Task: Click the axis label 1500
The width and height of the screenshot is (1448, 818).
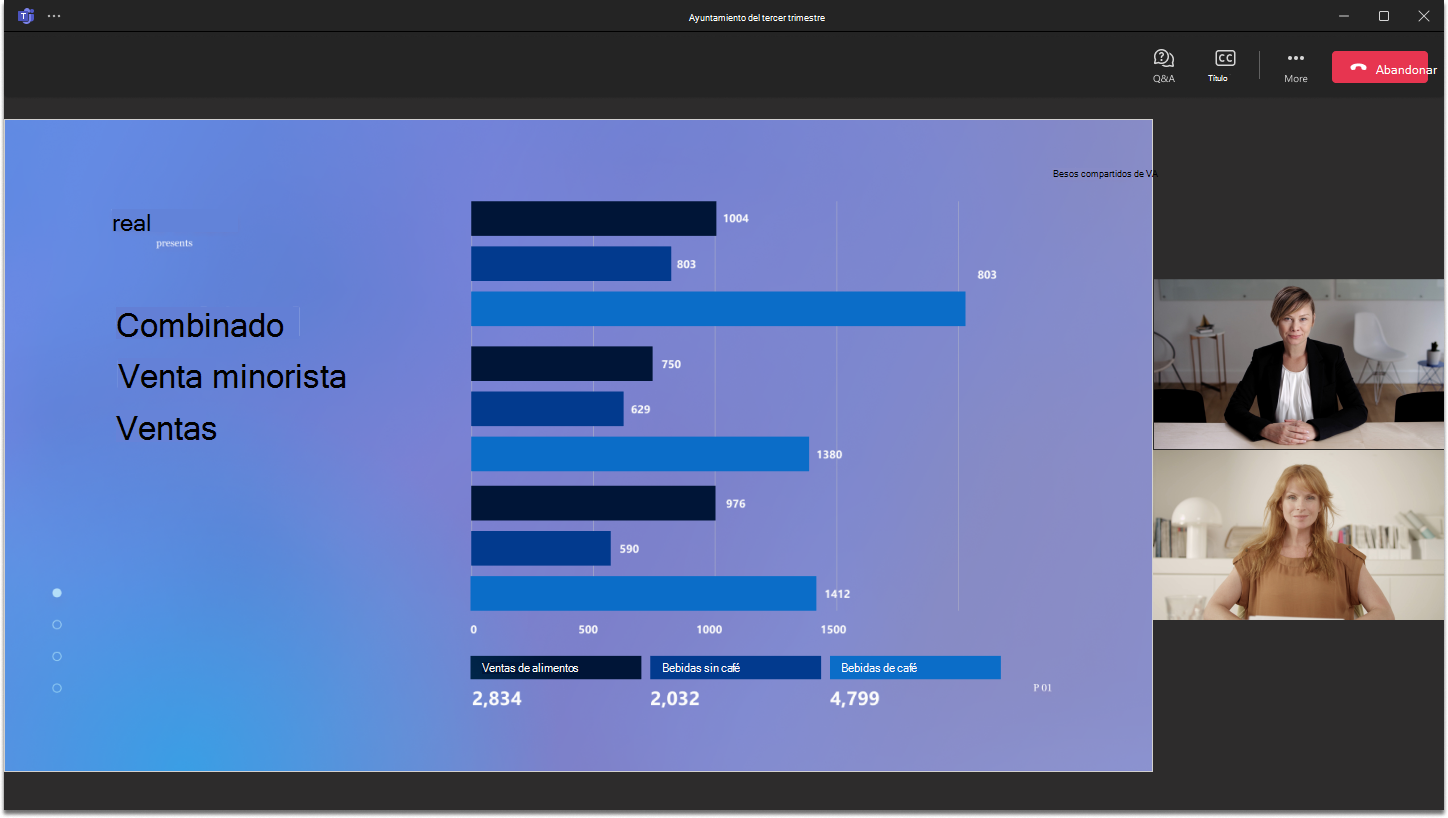Action: click(833, 630)
